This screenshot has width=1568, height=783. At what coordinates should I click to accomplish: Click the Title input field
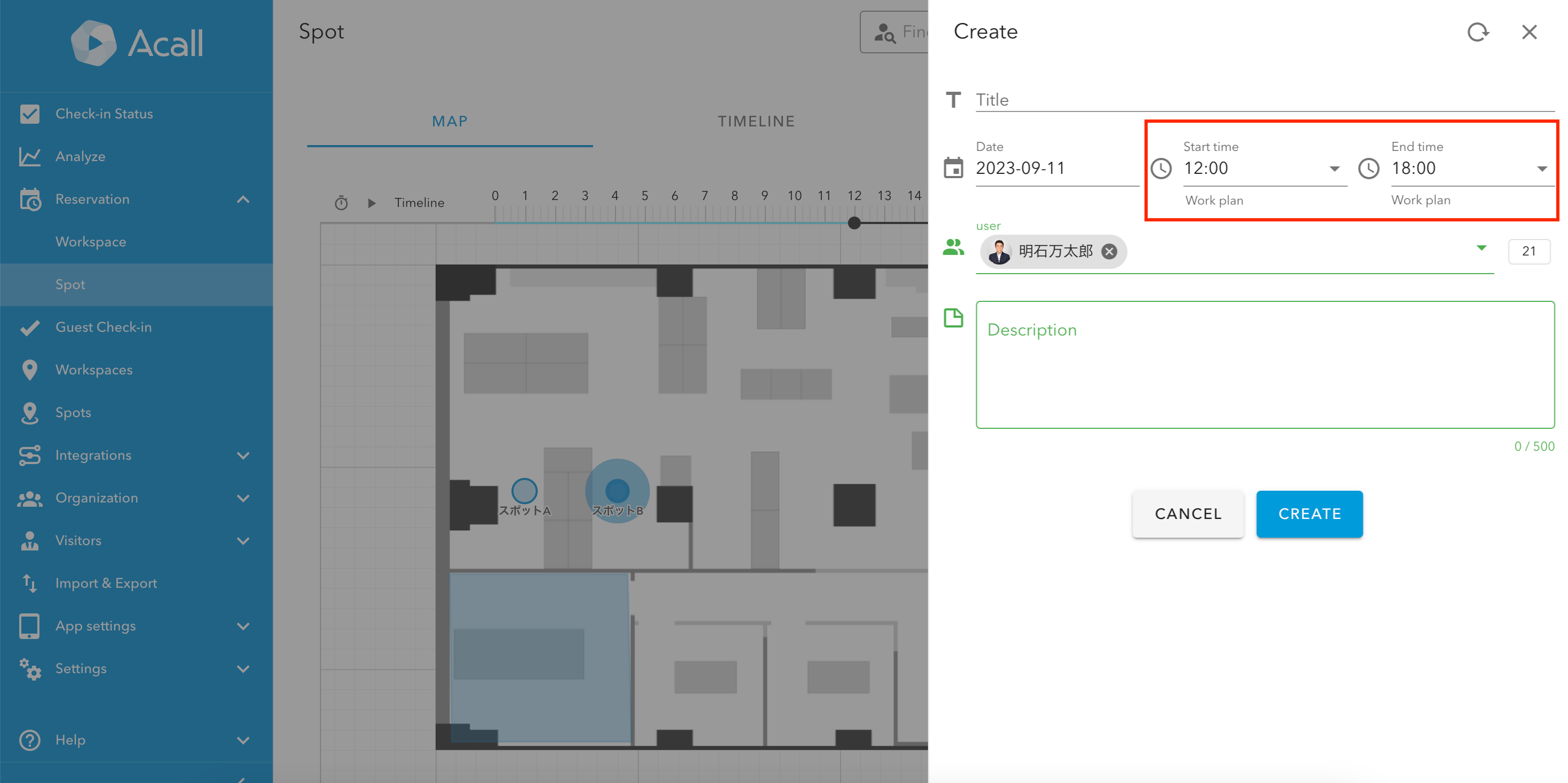(x=1265, y=100)
